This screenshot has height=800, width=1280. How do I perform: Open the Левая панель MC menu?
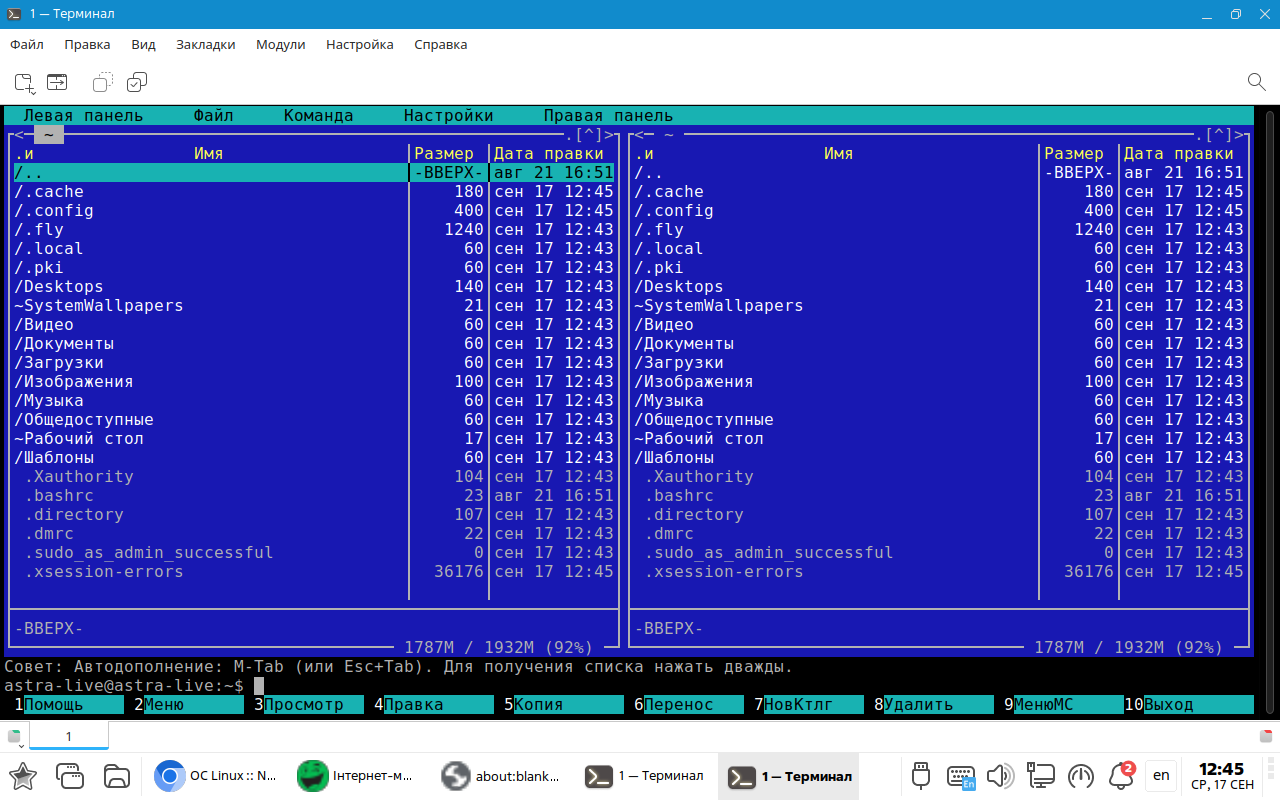(83, 116)
